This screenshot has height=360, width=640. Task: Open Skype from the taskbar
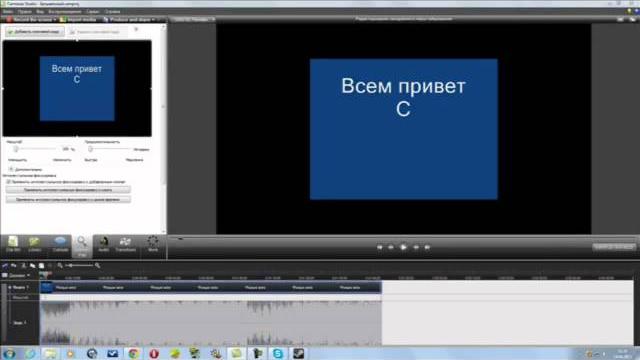pos(278,353)
